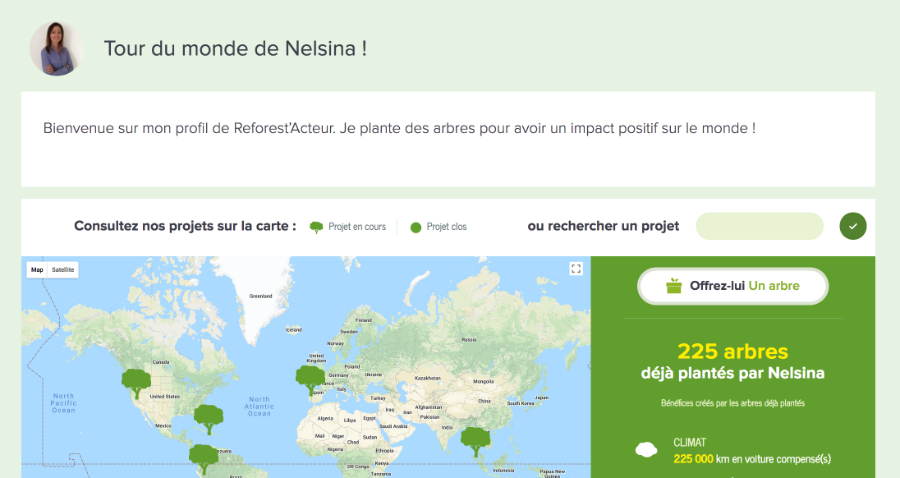Click the tree marker in western United States

[x=135, y=381]
